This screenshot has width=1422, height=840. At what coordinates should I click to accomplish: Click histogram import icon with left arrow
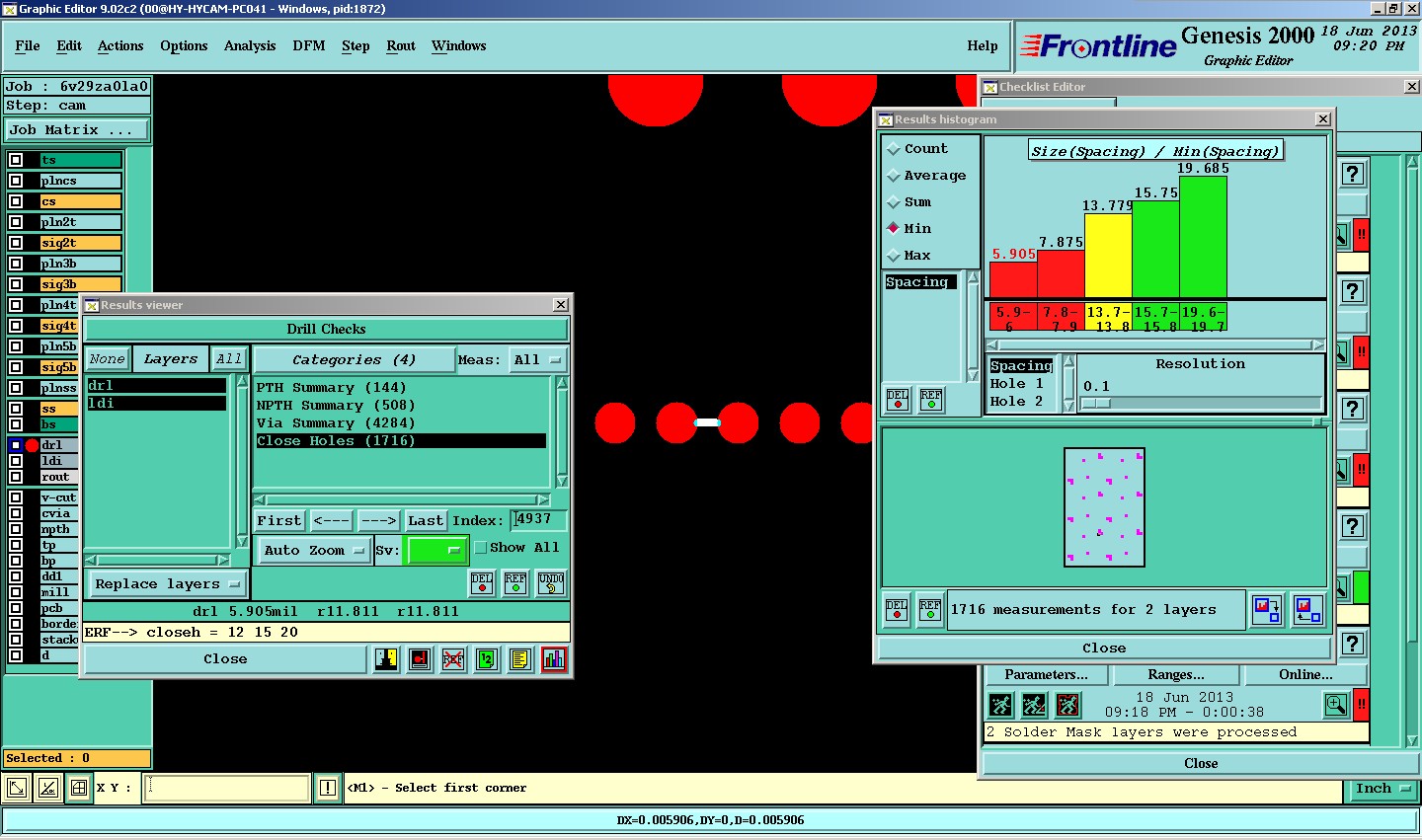coord(1308,609)
